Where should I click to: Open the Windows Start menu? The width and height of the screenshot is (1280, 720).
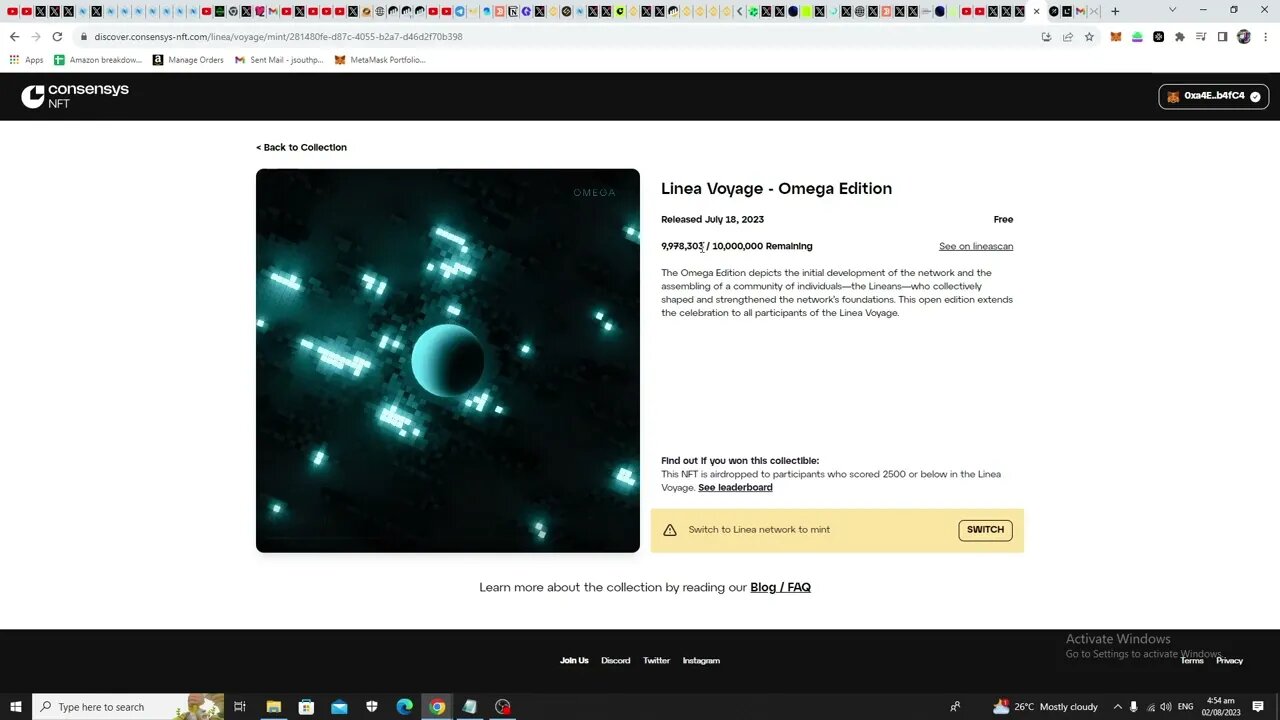(x=16, y=707)
